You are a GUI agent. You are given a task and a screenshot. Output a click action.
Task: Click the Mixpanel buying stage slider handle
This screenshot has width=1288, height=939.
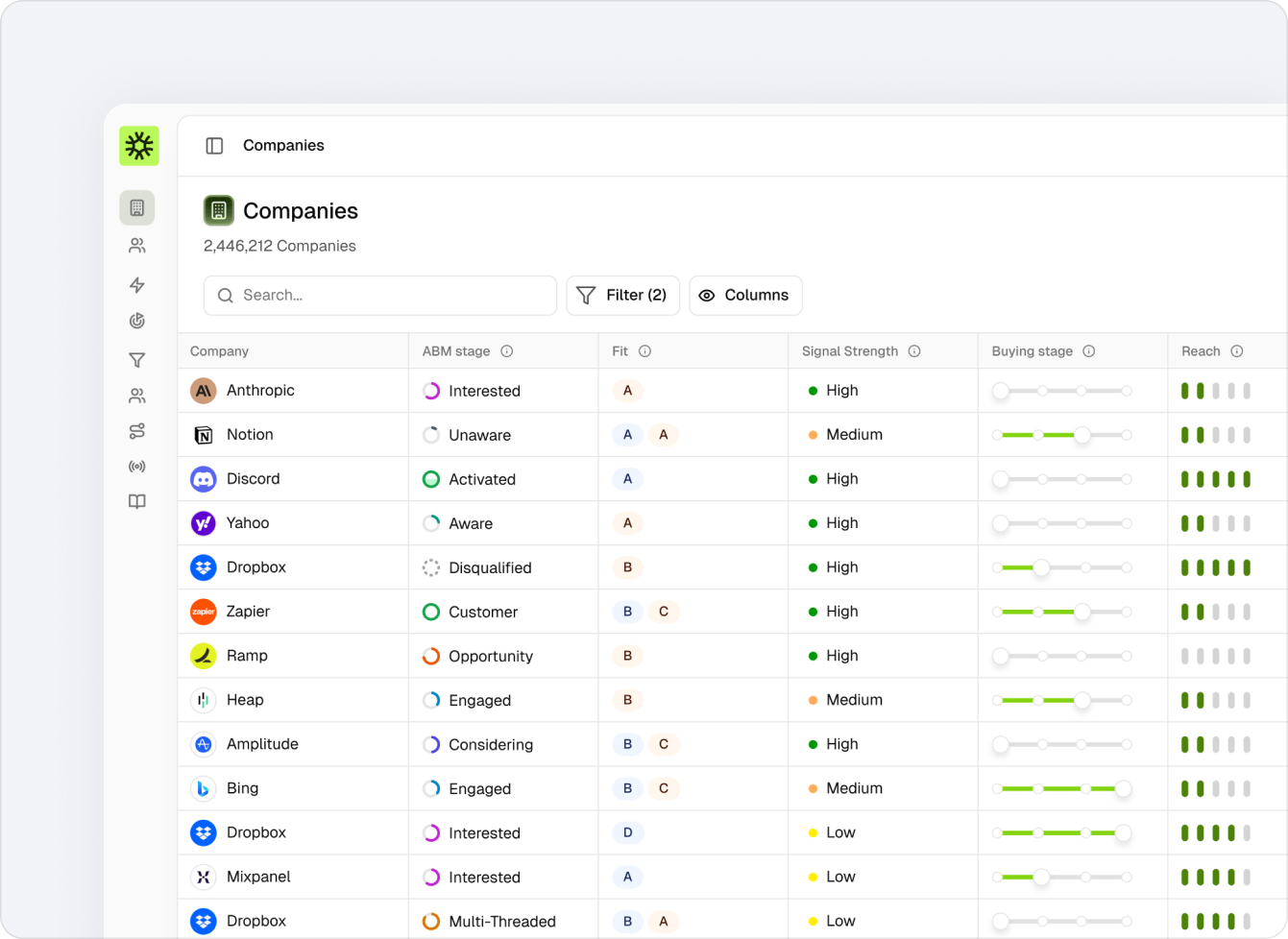coord(1041,877)
